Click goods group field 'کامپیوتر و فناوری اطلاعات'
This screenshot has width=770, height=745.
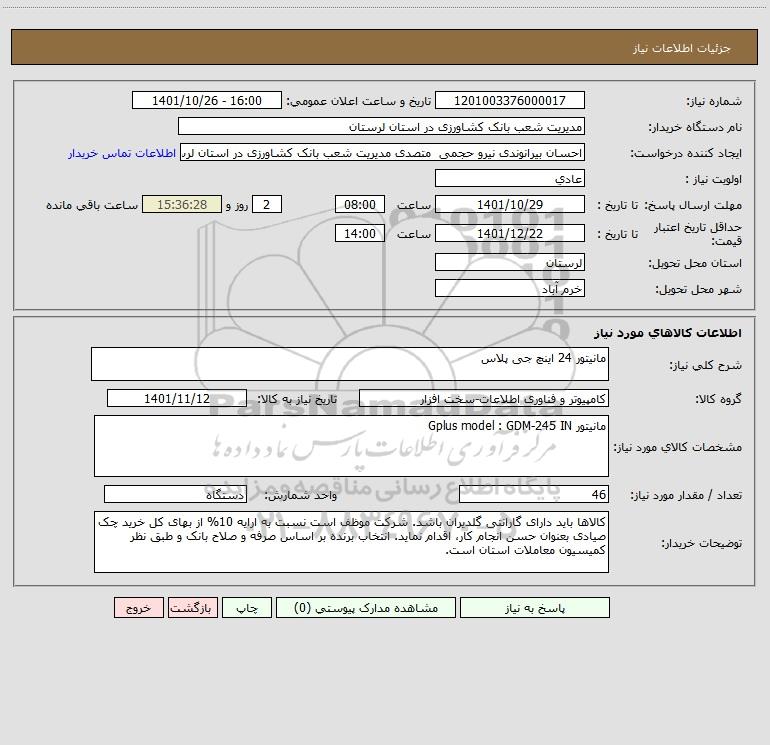click(484, 398)
